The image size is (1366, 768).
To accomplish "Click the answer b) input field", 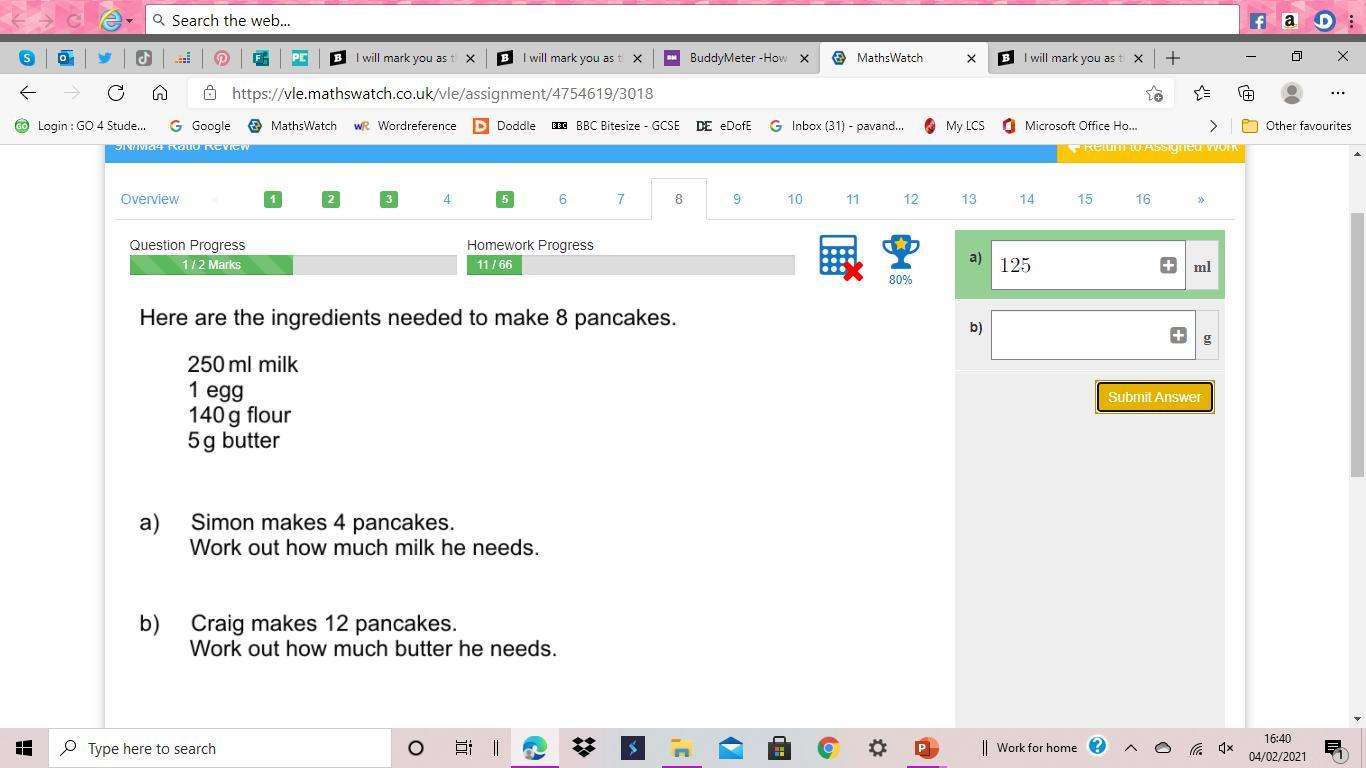I will (1078, 335).
